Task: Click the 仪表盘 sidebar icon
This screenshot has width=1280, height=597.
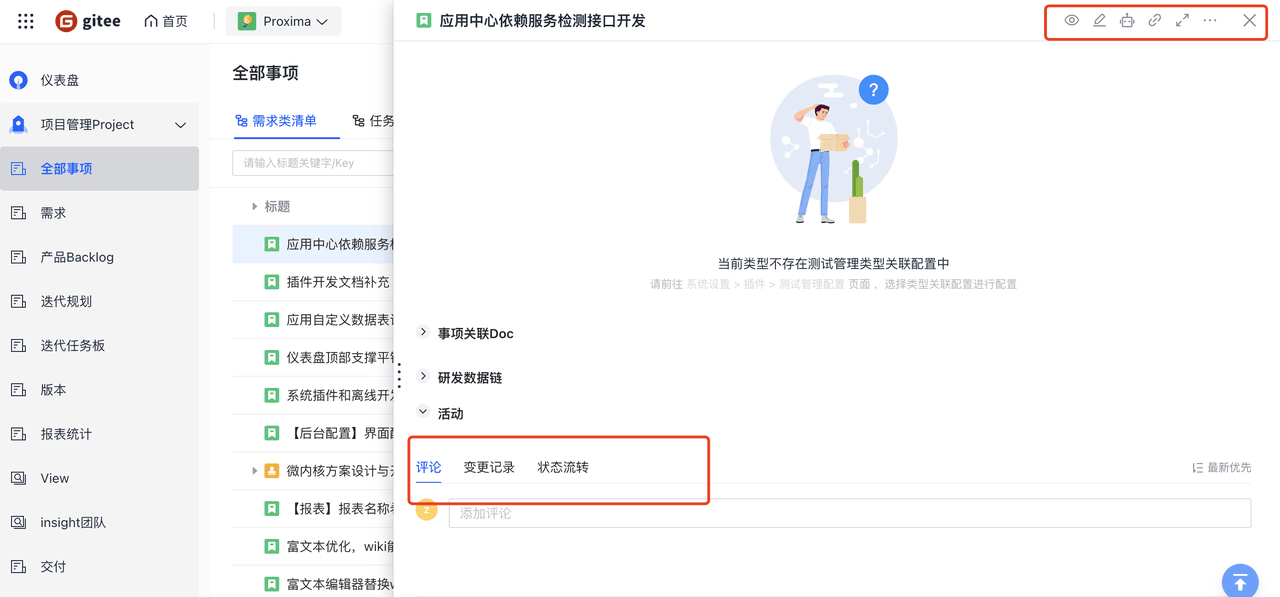Action: point(18,80)
